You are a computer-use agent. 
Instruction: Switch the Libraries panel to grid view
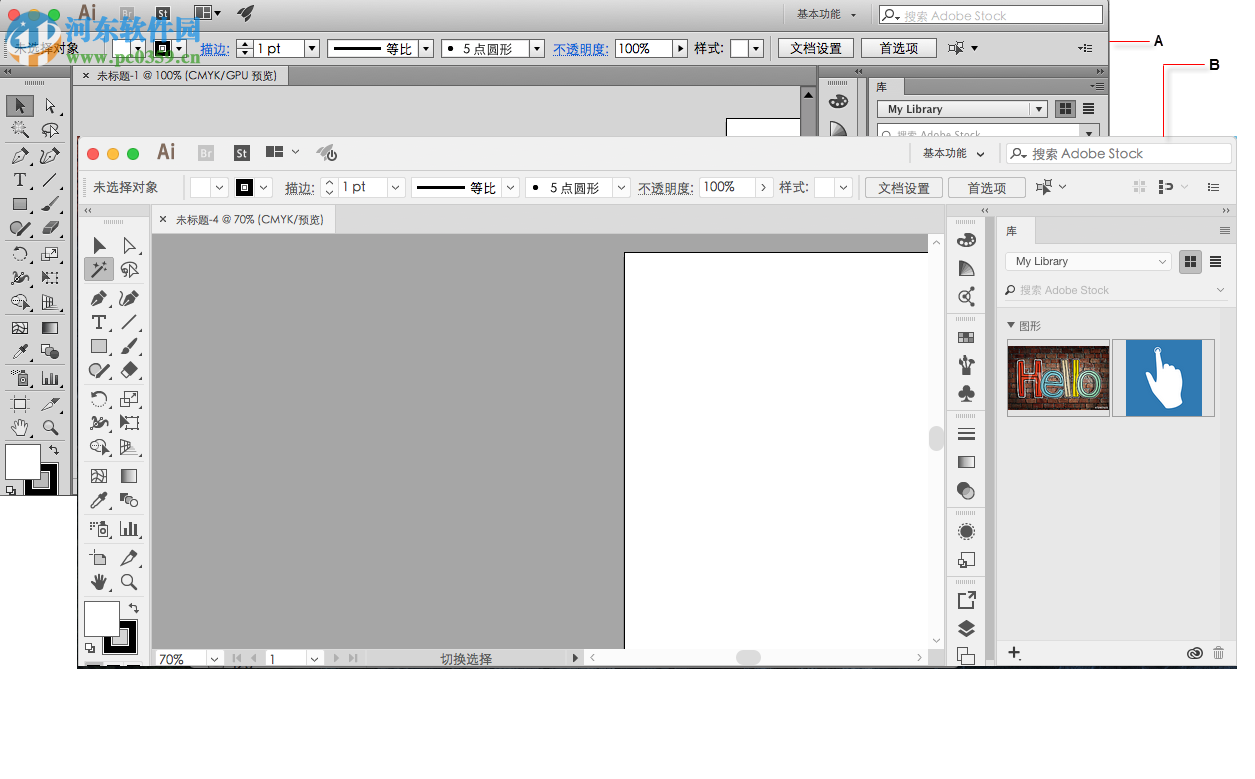1190,261
